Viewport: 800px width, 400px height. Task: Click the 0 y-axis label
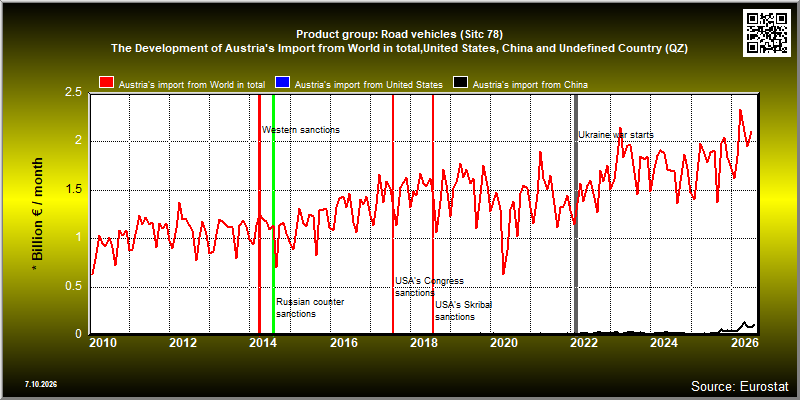79,334
